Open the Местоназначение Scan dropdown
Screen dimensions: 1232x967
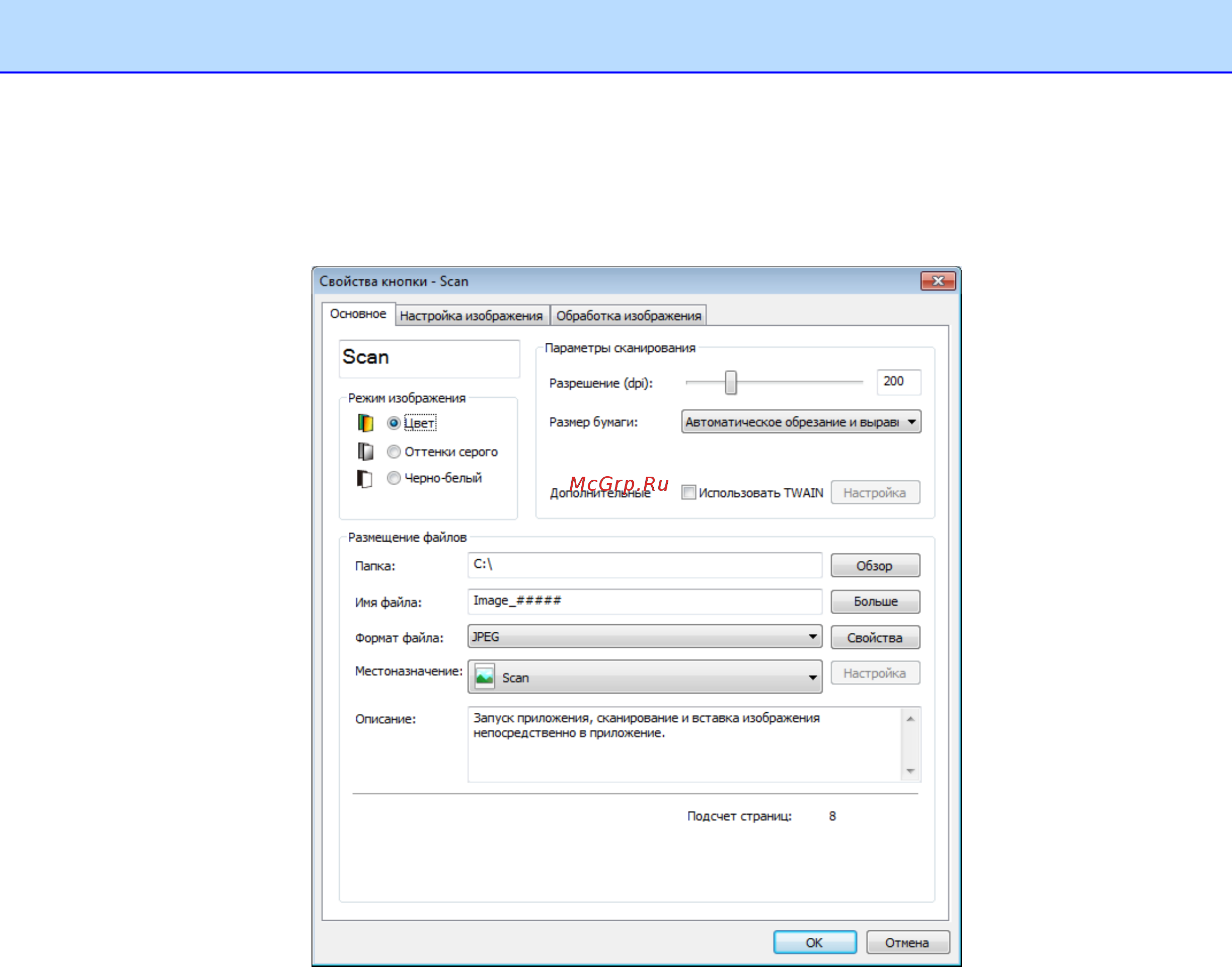813,677
